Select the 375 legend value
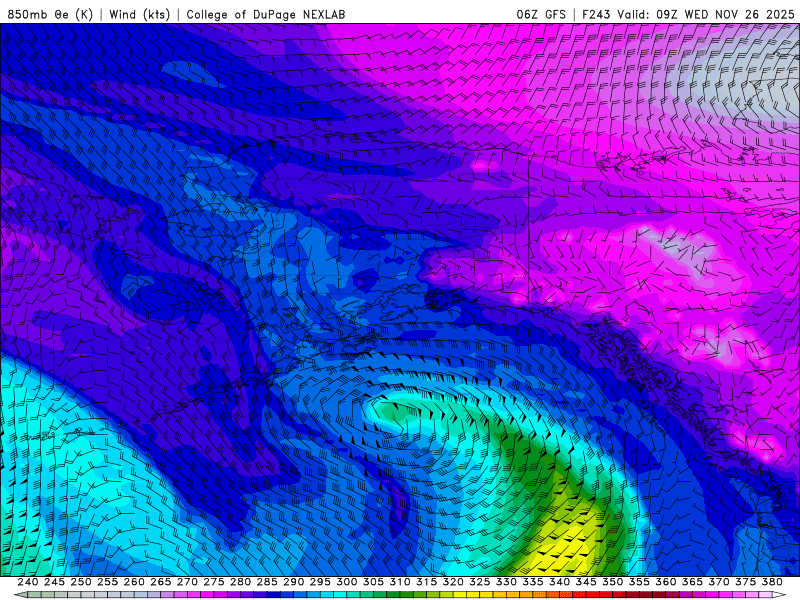Screen dimensions: 800x600 745,582
